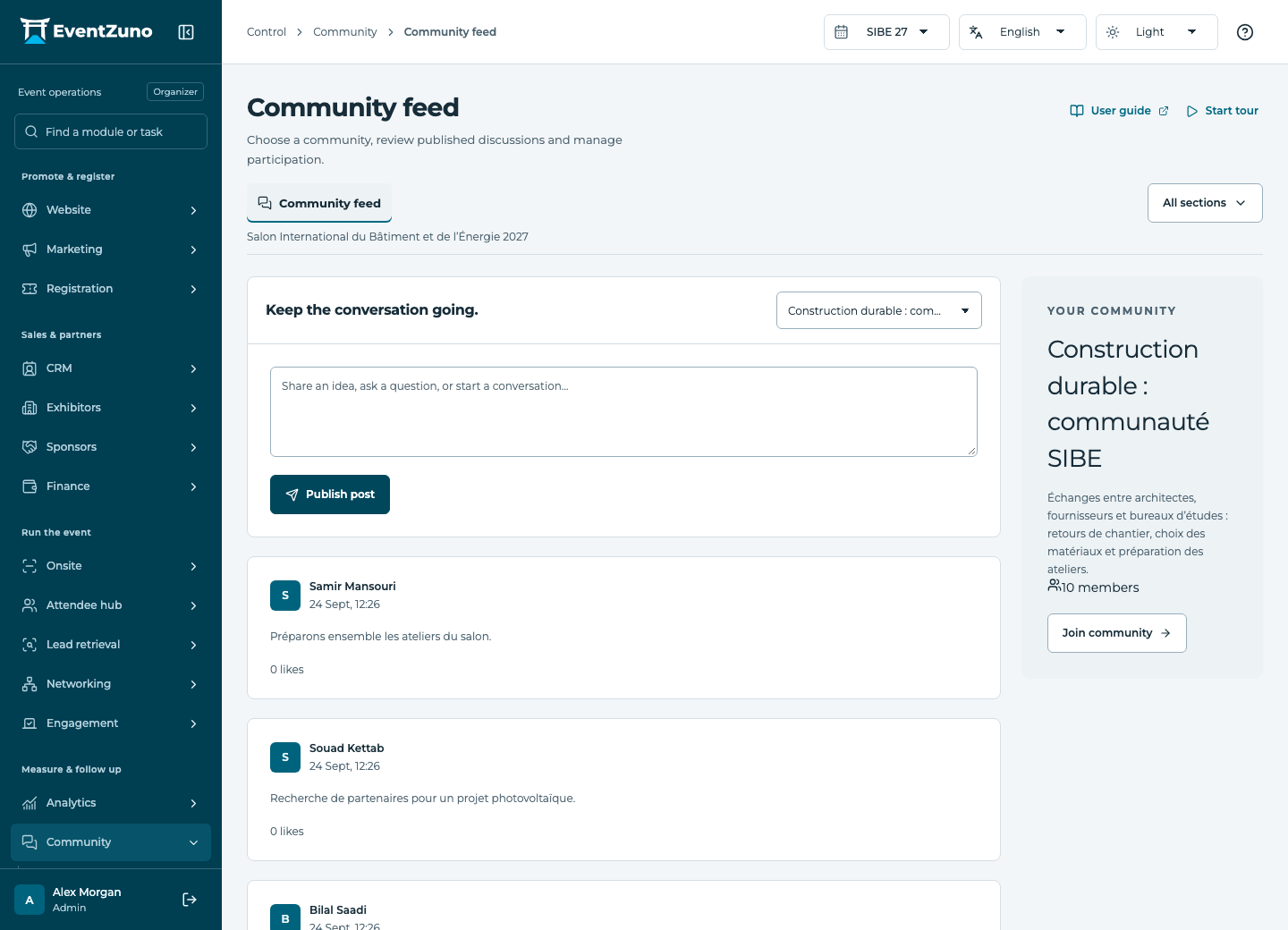Click the Website globe icon
1288x930 pixels.
(x=30, y=210)
